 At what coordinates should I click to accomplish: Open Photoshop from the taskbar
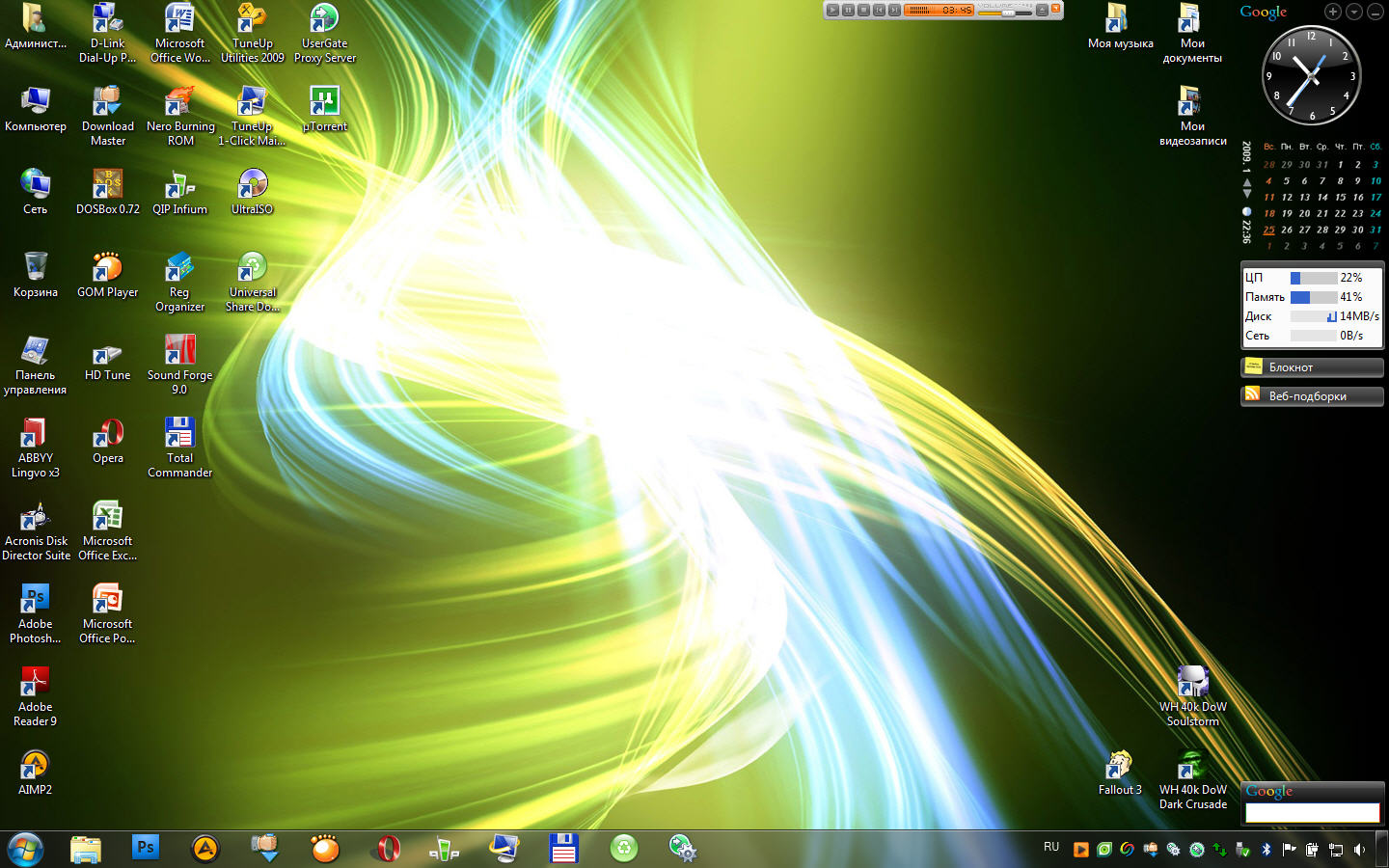click(145, 847)
